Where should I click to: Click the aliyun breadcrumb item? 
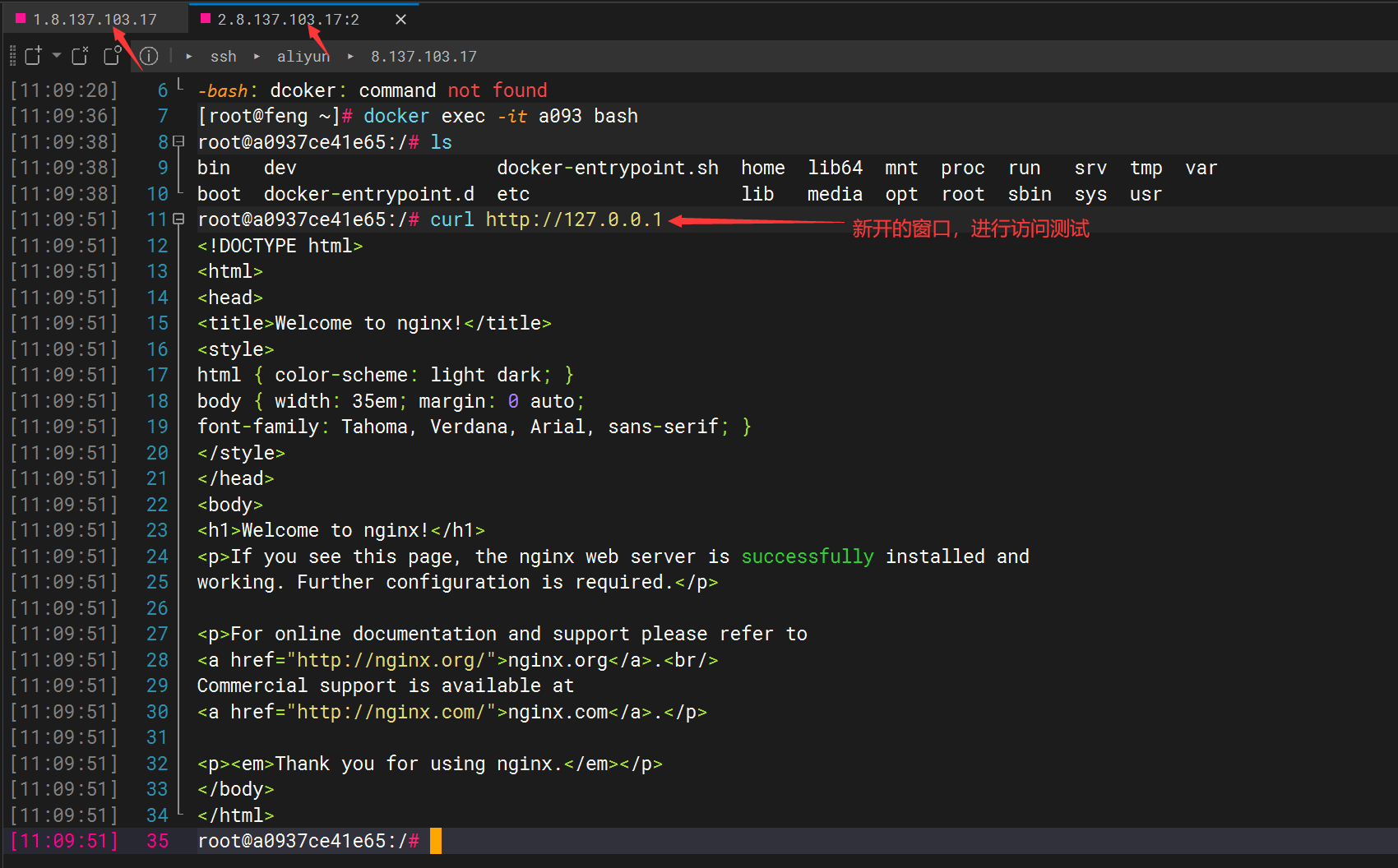point(303,57)
